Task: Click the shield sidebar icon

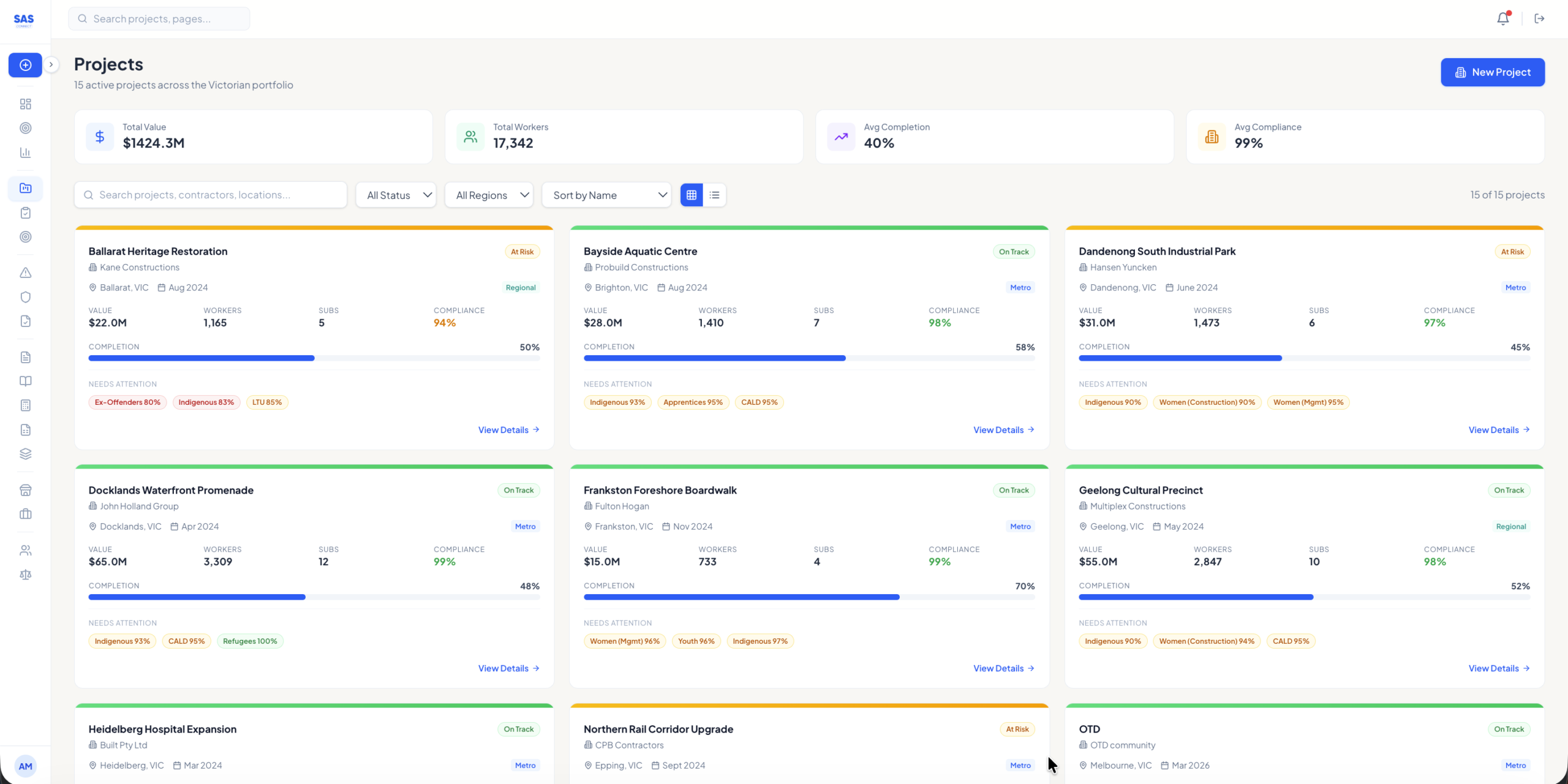Action: pyautogui.click(x=25, y=297)
